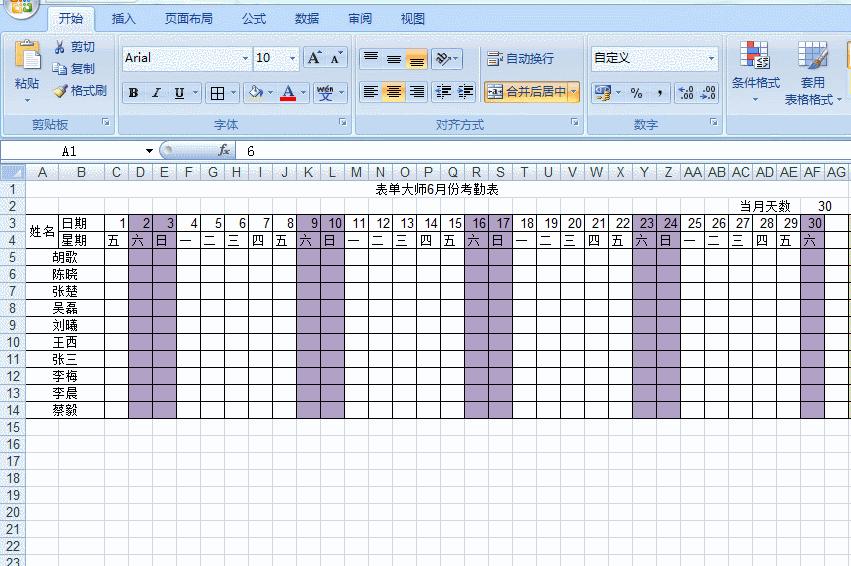Open the Alignment (对齐方式) dialog launcher
This screenshot has width=851, height=566.
pos(575,123)
